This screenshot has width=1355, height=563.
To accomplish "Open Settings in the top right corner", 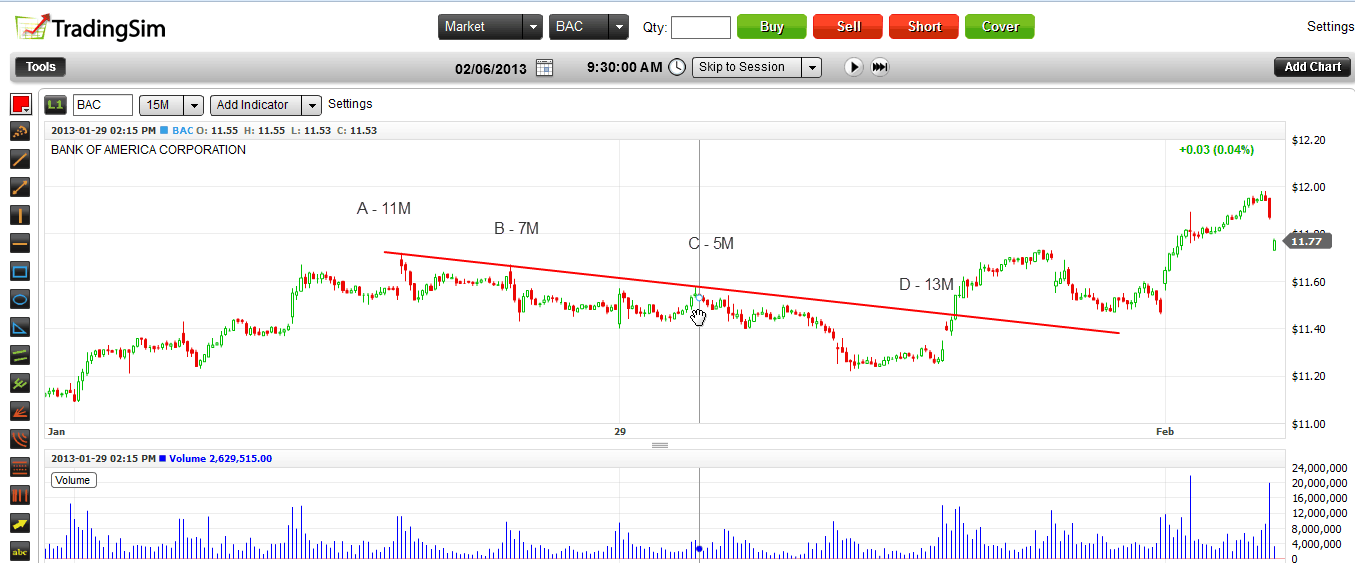I will coord(1330,27).
